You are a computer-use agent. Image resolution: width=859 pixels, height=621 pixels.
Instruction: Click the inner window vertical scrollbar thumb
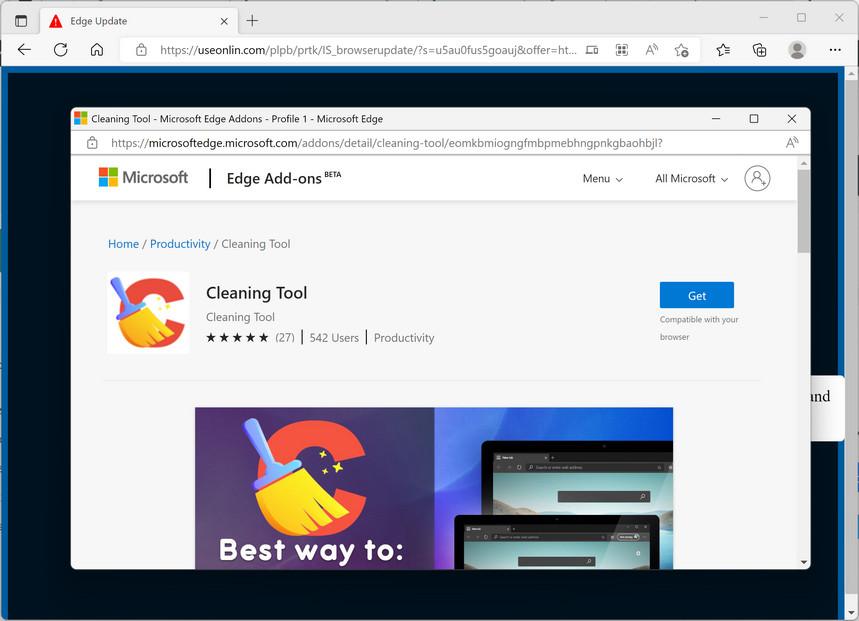click(x=804, y=211)
